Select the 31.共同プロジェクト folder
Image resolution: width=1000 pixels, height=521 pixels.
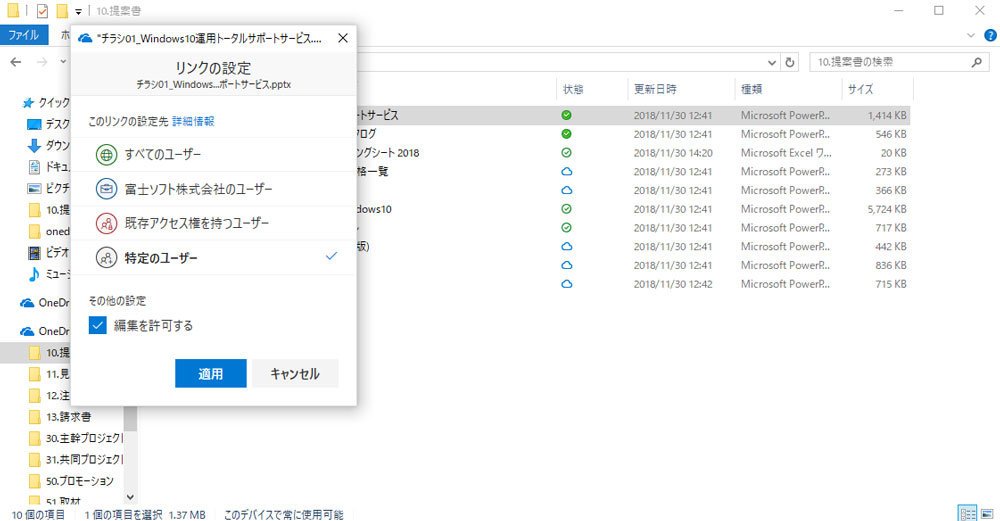point(76,460)
